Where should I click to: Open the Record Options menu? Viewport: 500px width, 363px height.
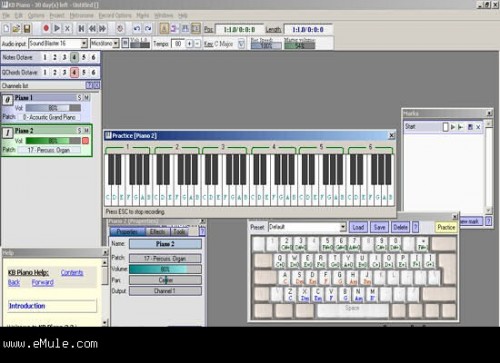(x=115, y=15)
